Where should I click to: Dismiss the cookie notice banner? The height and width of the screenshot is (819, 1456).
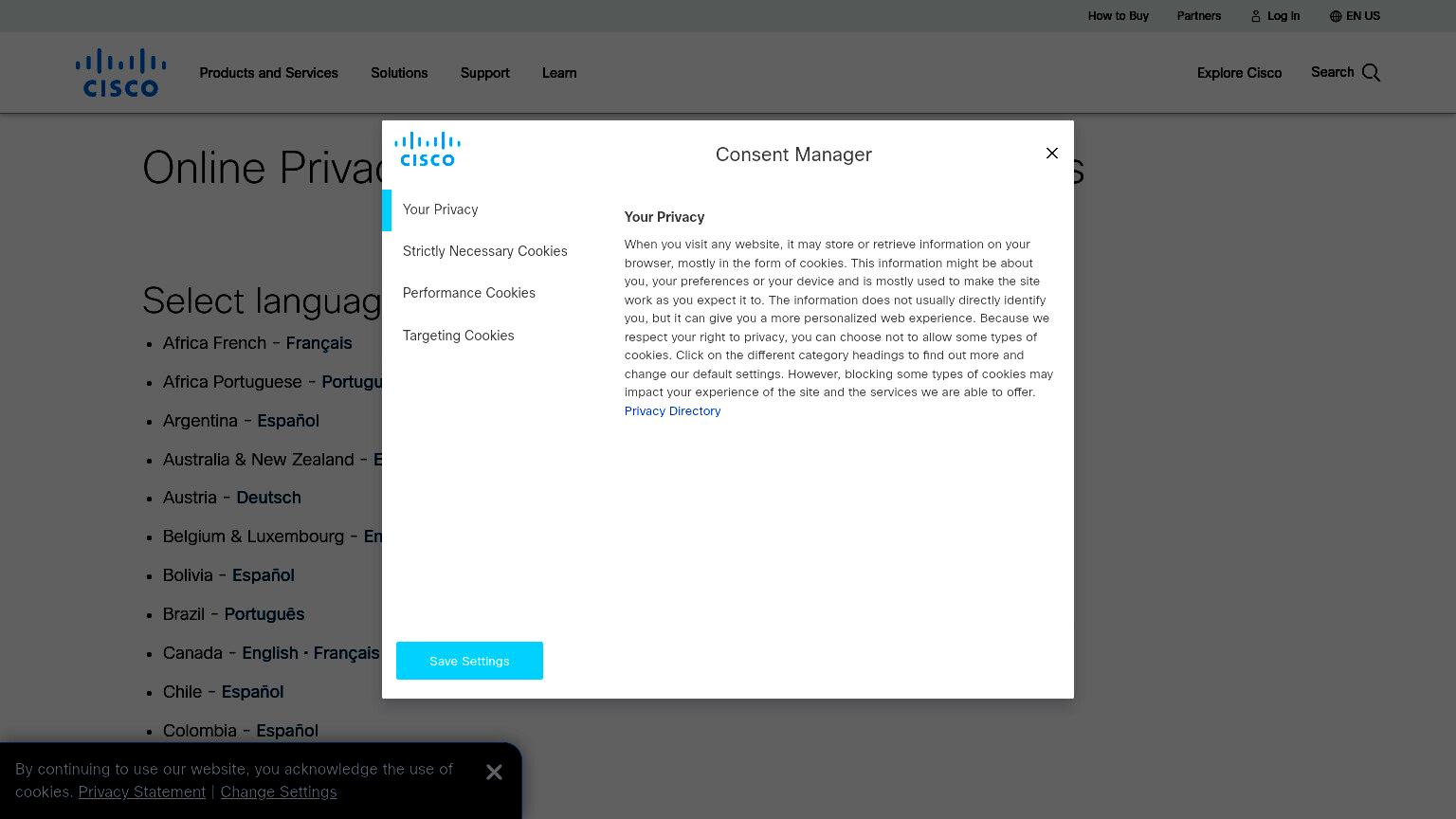tap(494, 773)
